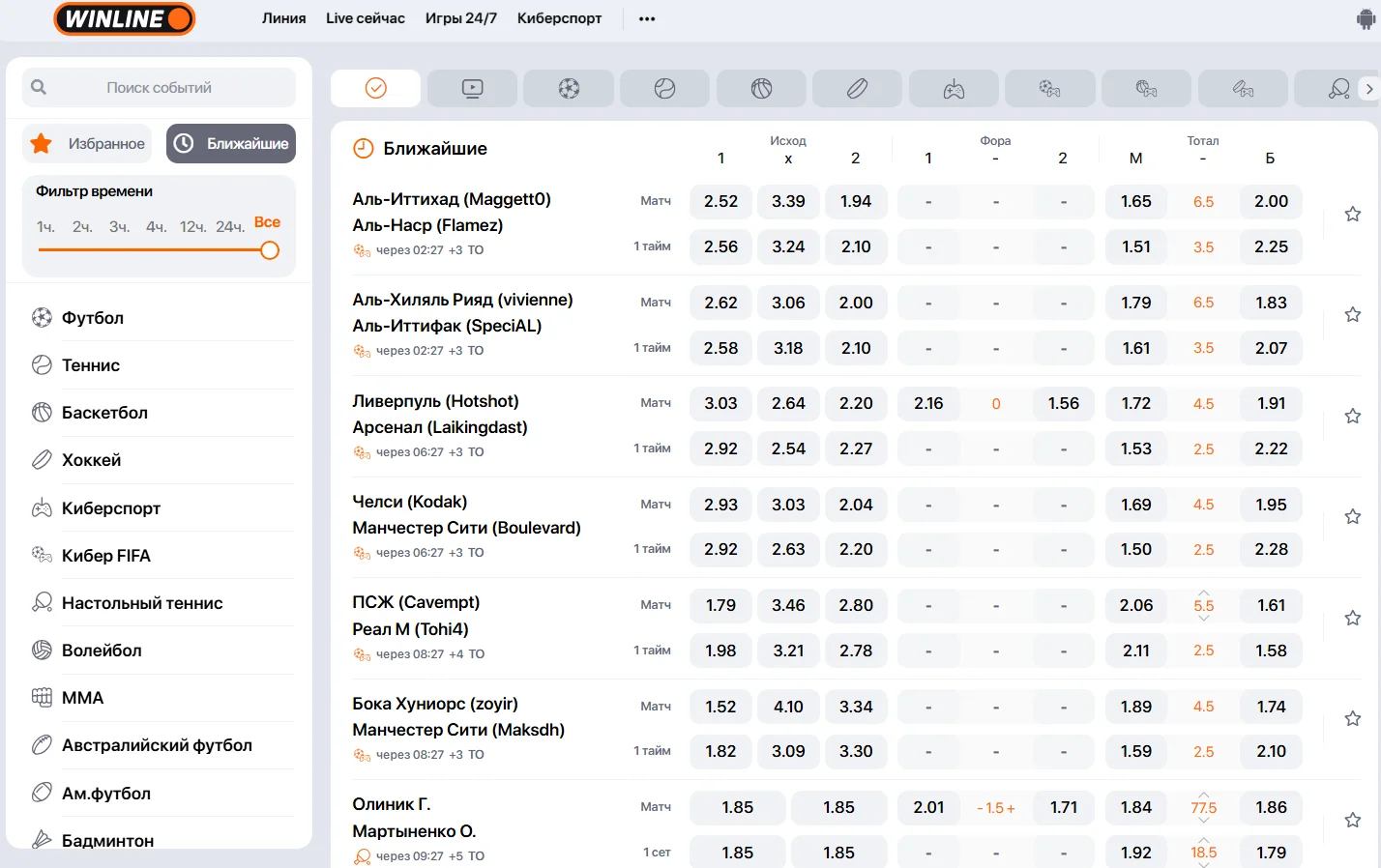Select the basketball filter icon
This screenshot has width=1381, height=868.
[x=761, y=89]
